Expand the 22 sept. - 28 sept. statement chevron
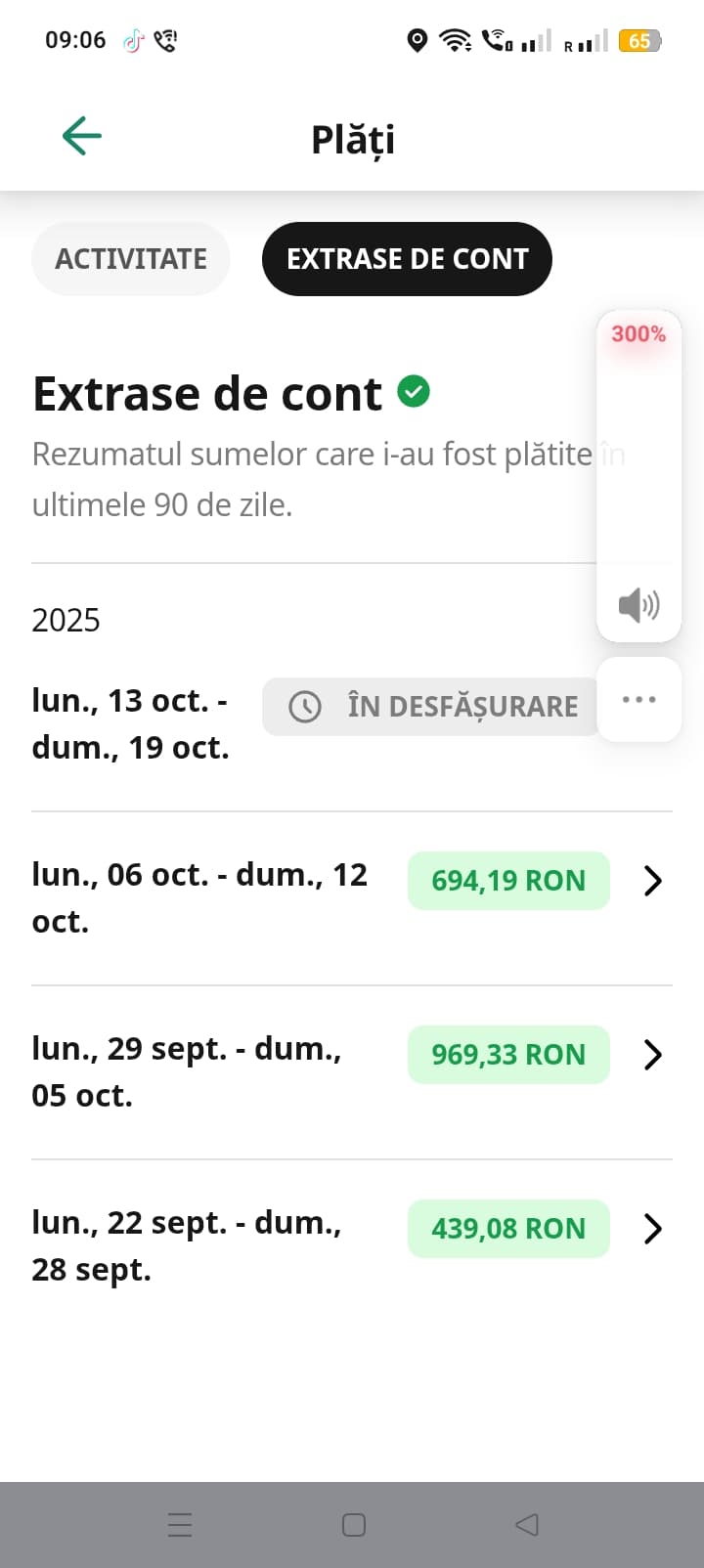 coord(653,1229)
